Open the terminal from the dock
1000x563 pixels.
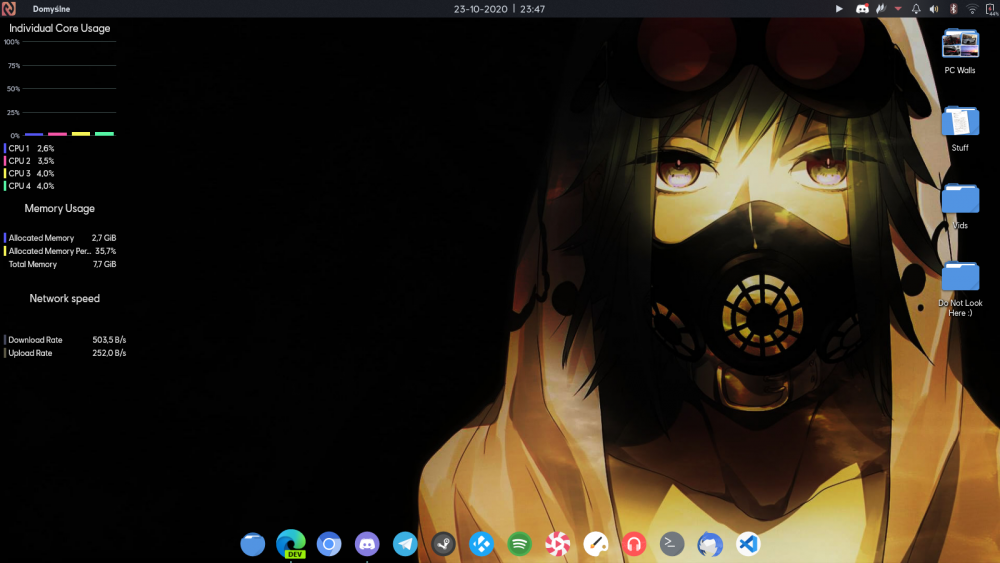(x=672, y=544)
